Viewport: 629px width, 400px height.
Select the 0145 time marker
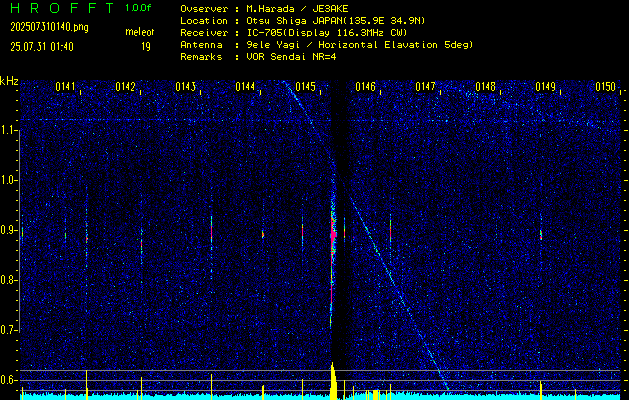tap(306, 87)
